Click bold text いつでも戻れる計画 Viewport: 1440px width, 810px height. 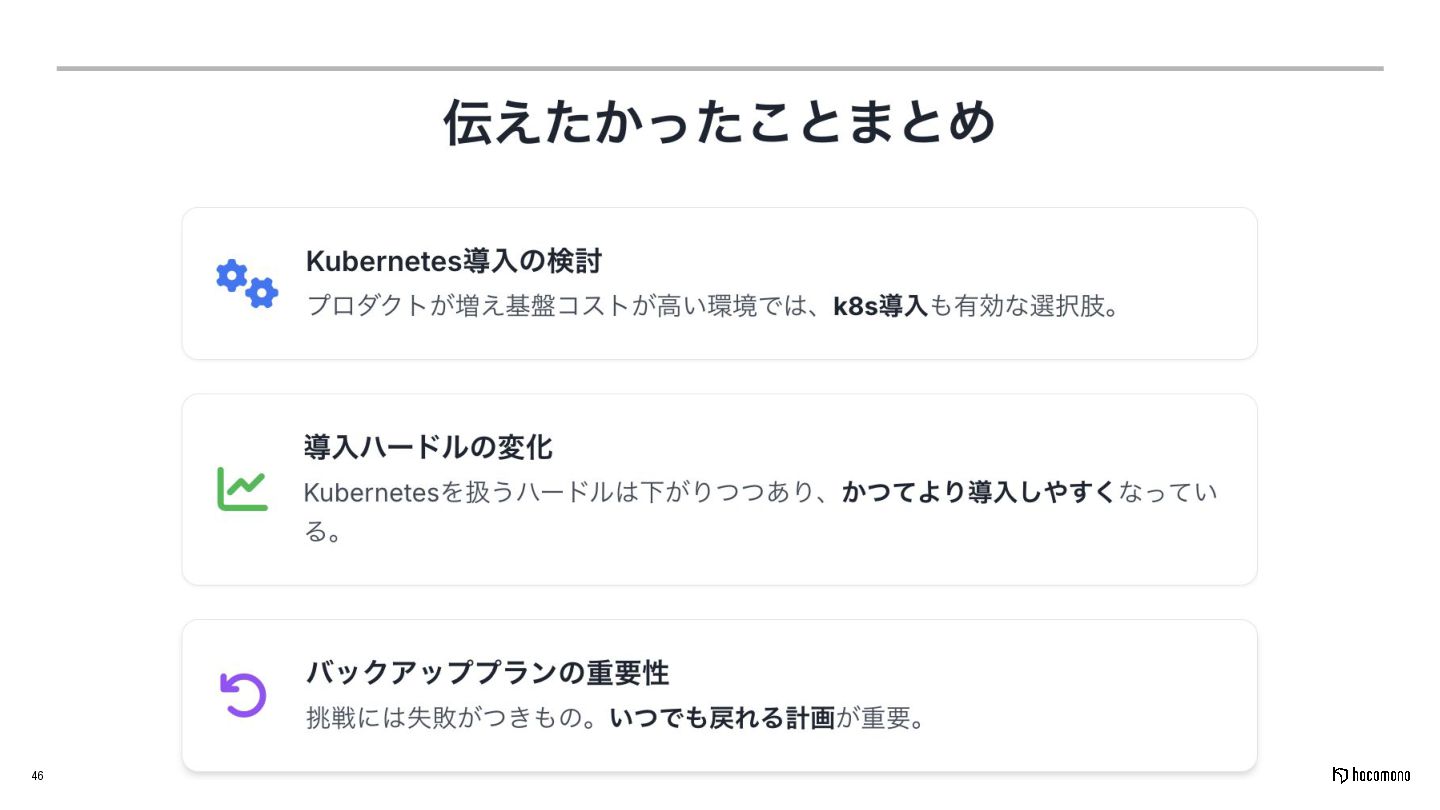(722, 718)
